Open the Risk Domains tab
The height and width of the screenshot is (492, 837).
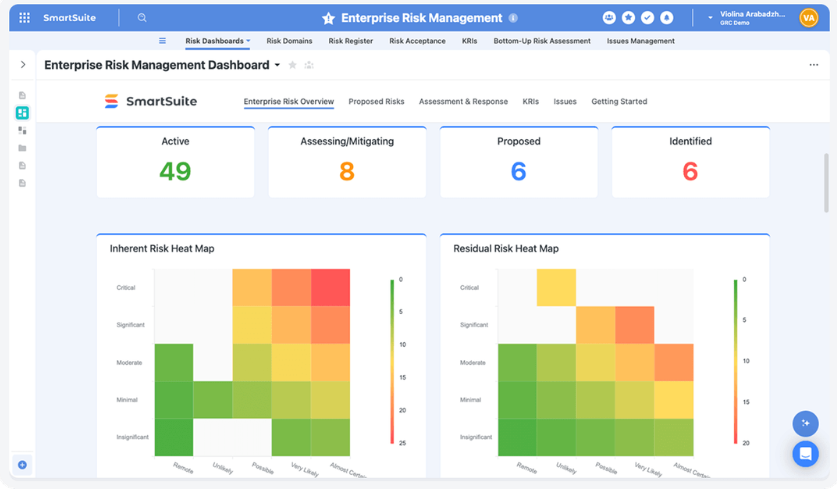tap(289, 41)
